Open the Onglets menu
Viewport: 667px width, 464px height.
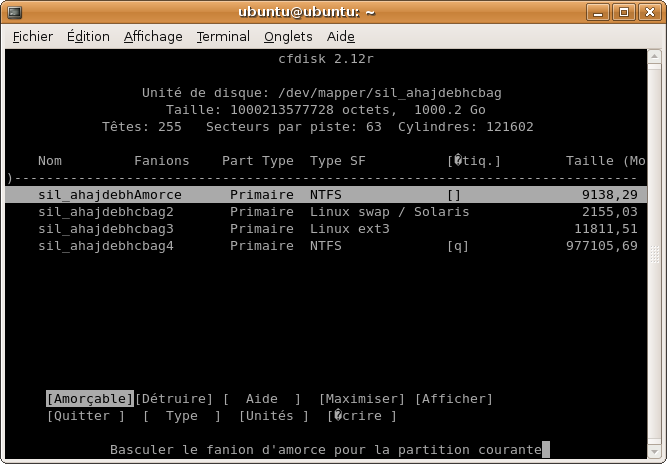coord(288,36)
